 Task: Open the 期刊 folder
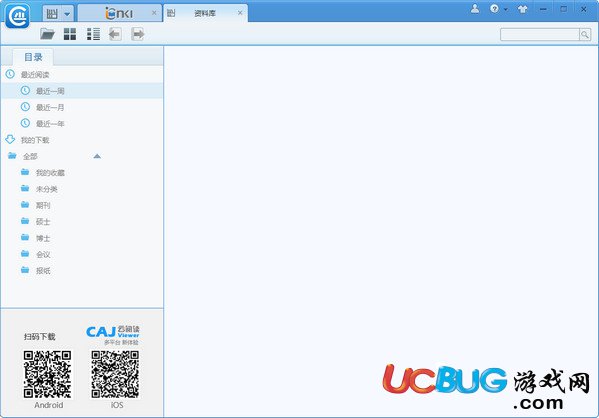coord(43,206)
